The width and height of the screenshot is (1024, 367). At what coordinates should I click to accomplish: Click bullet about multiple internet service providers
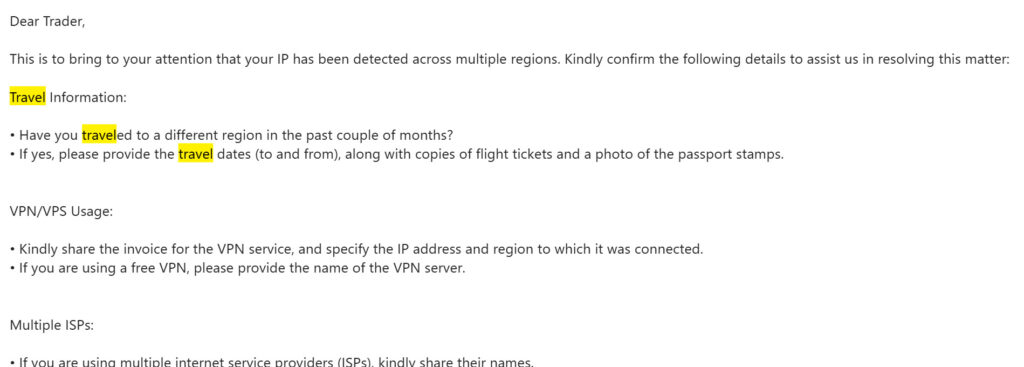pyautogui.click(x=272, y=361)
